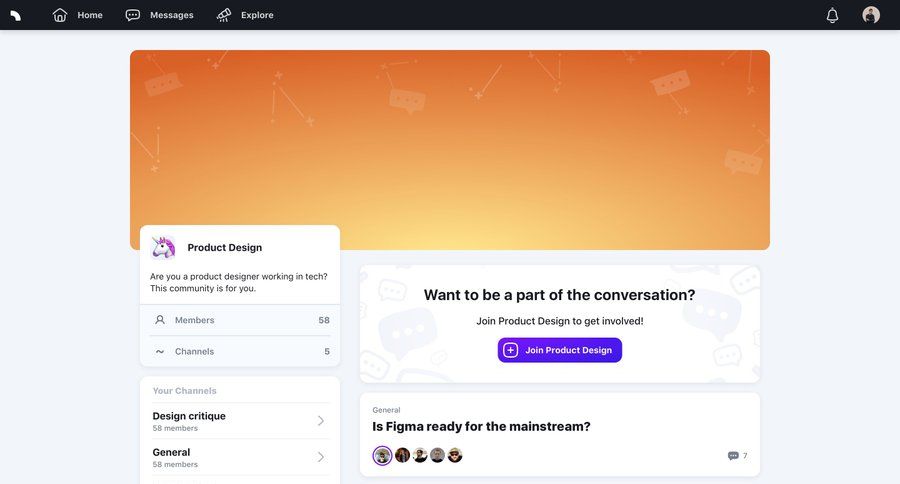The height and width of the screenshot is (484, 900).
Task: Expand the Design critique channel chevron
Action: [x=321, y=421]
